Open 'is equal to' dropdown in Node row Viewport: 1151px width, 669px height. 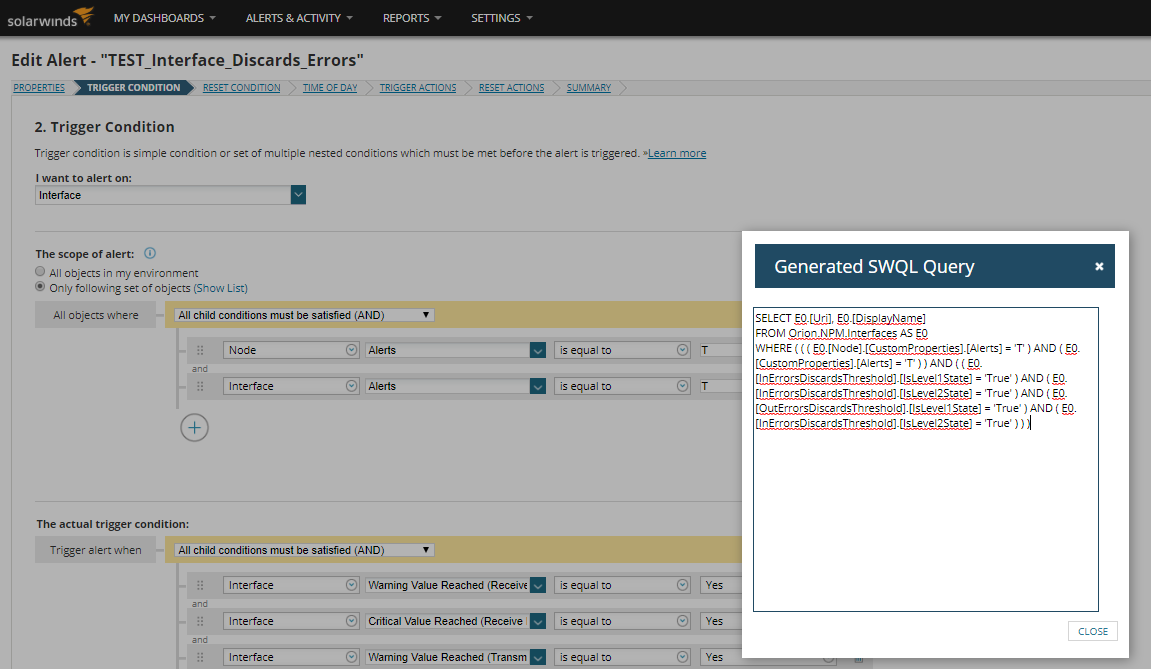622,350
